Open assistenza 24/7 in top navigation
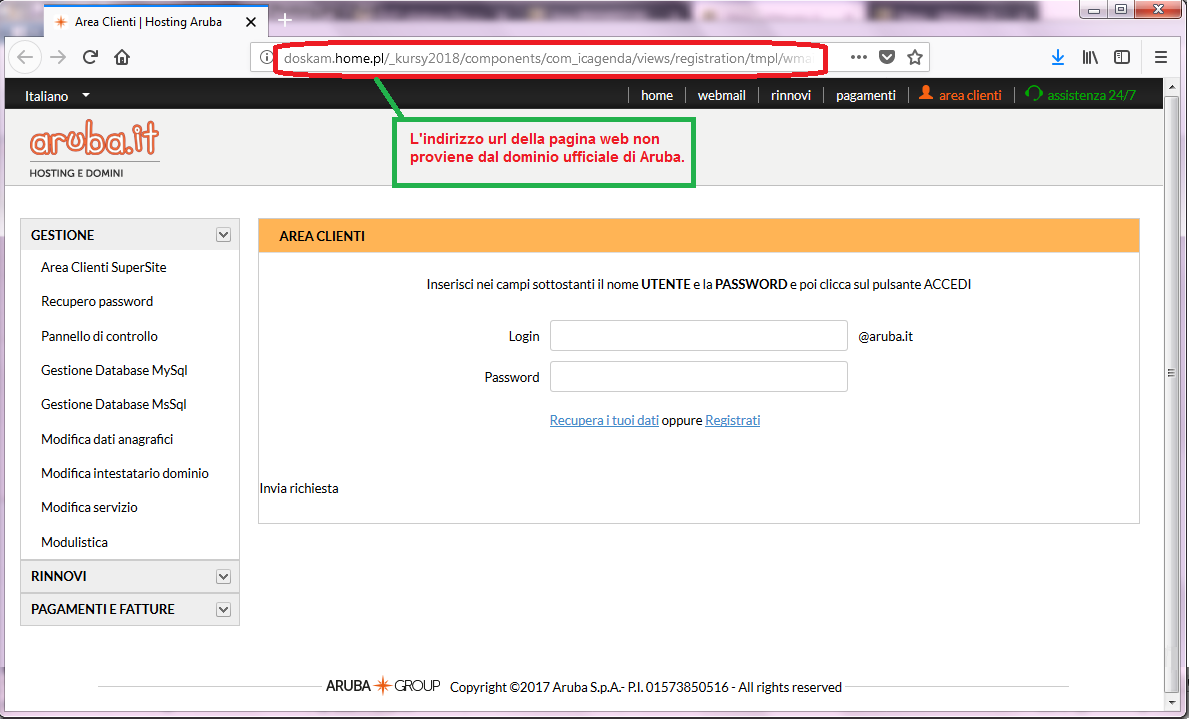1189x719 pixels. pyautogui.click(x=1091, y=96)
